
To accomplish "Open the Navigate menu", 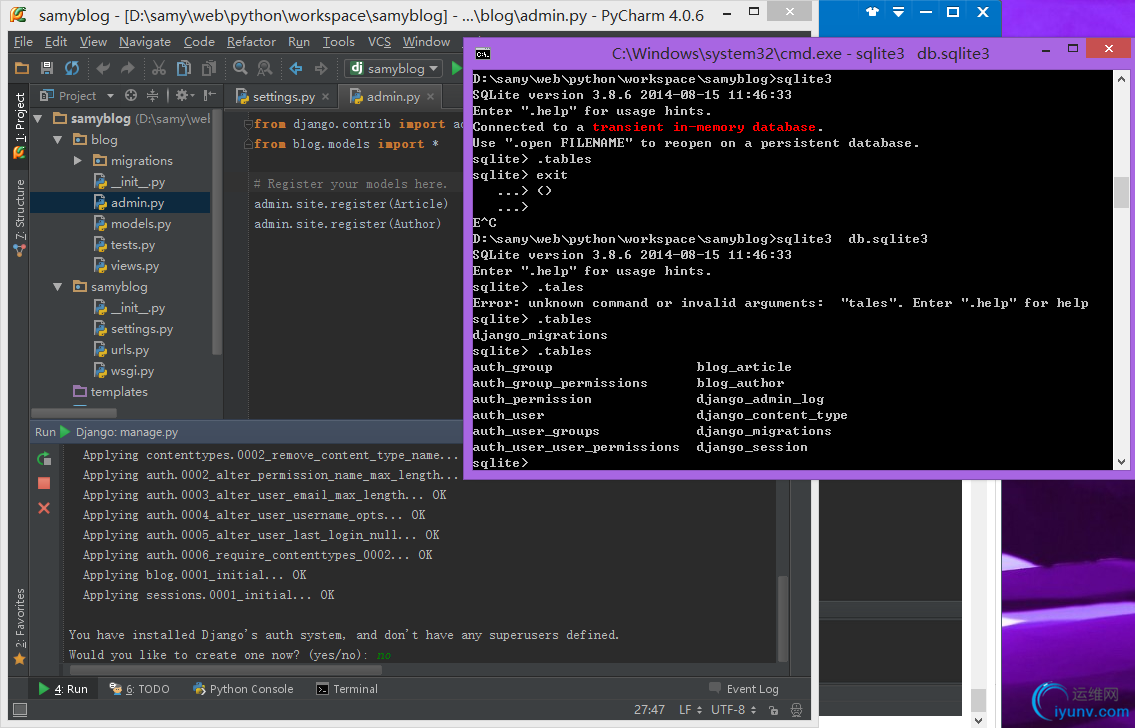I will pyautogui.click(x=145, y=42).
